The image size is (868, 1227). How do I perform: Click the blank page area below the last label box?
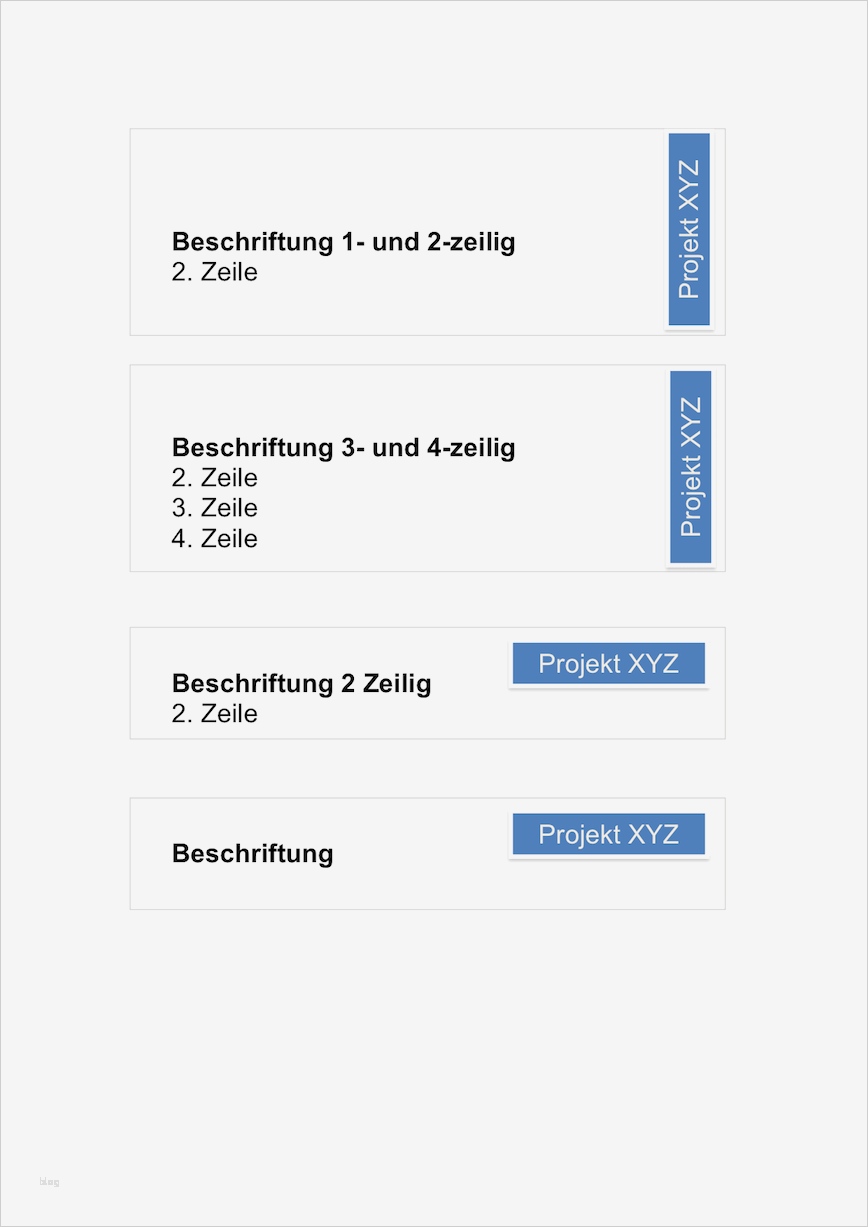[430, 1040]
